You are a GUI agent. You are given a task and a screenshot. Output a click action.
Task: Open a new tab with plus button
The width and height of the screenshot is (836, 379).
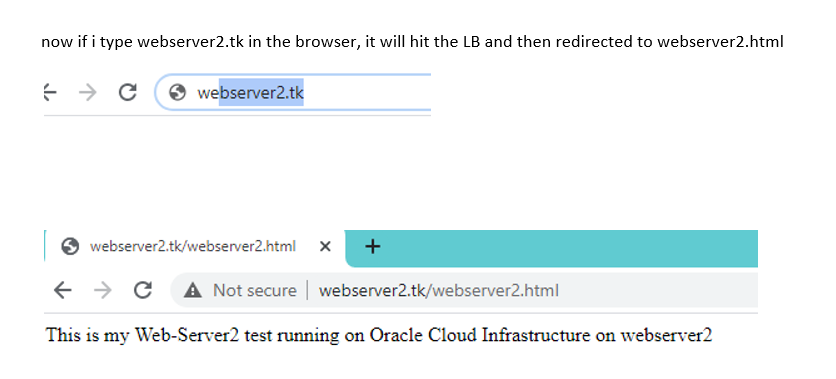pos(373,246)
